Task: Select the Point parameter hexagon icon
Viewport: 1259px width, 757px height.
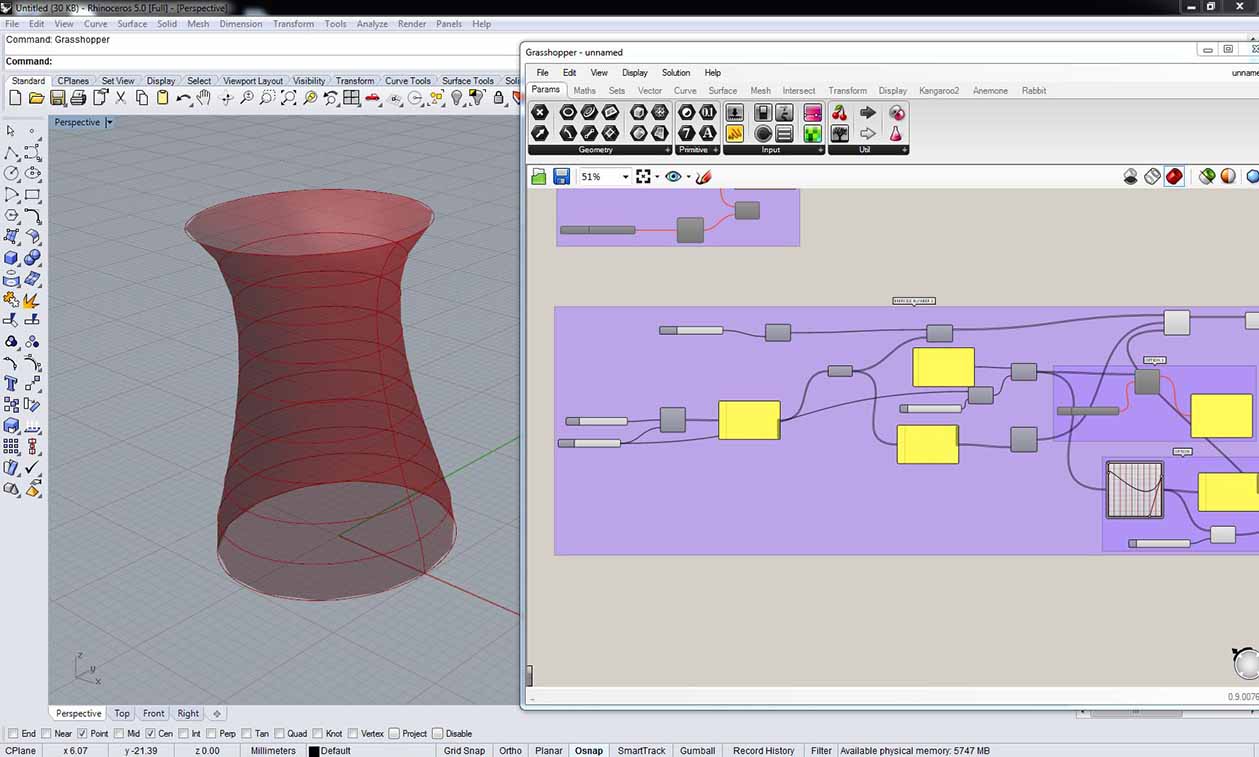Action: tap(540, 113)
